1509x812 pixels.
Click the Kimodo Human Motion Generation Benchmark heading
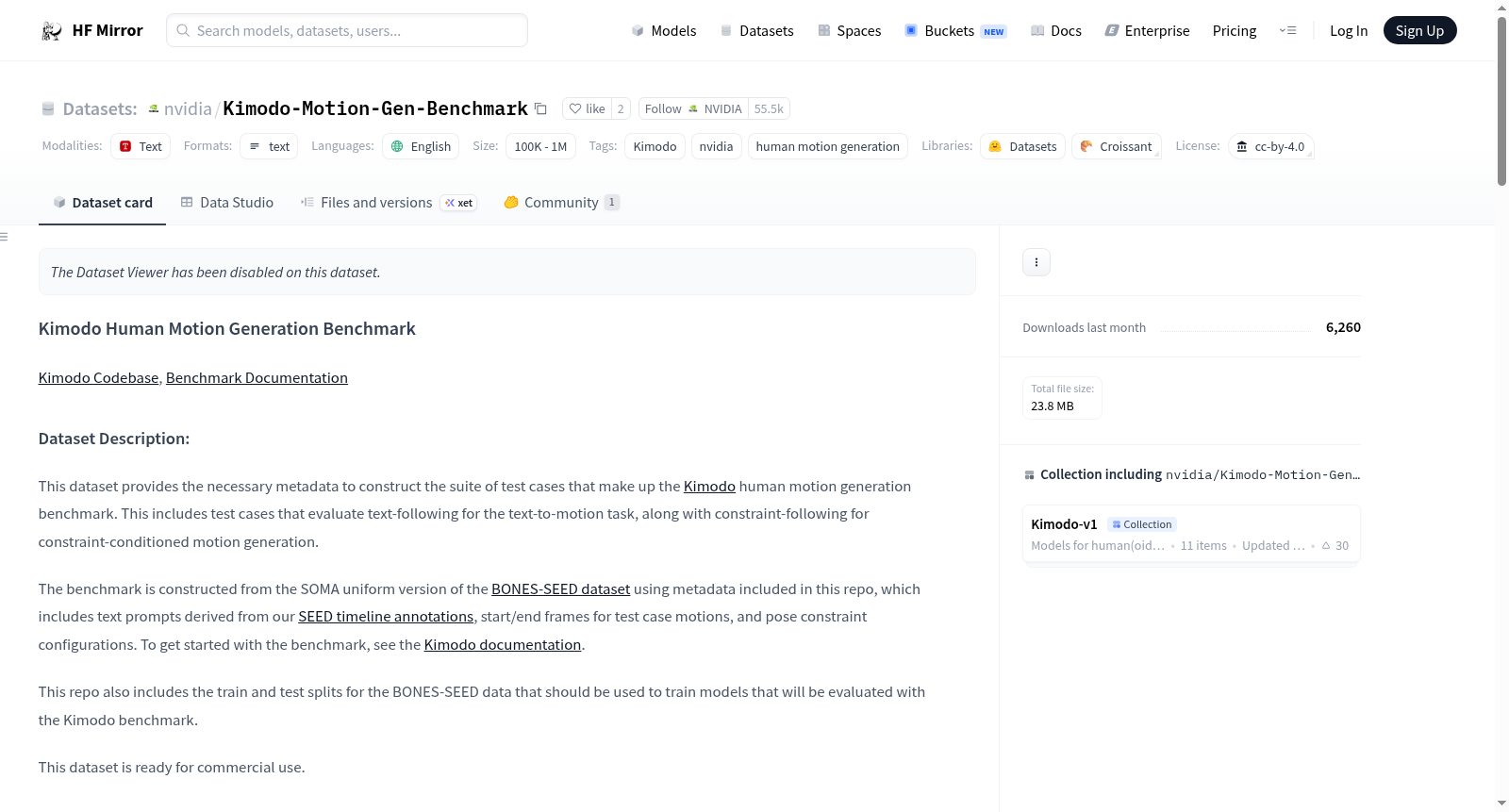click(x=227, y=328)
